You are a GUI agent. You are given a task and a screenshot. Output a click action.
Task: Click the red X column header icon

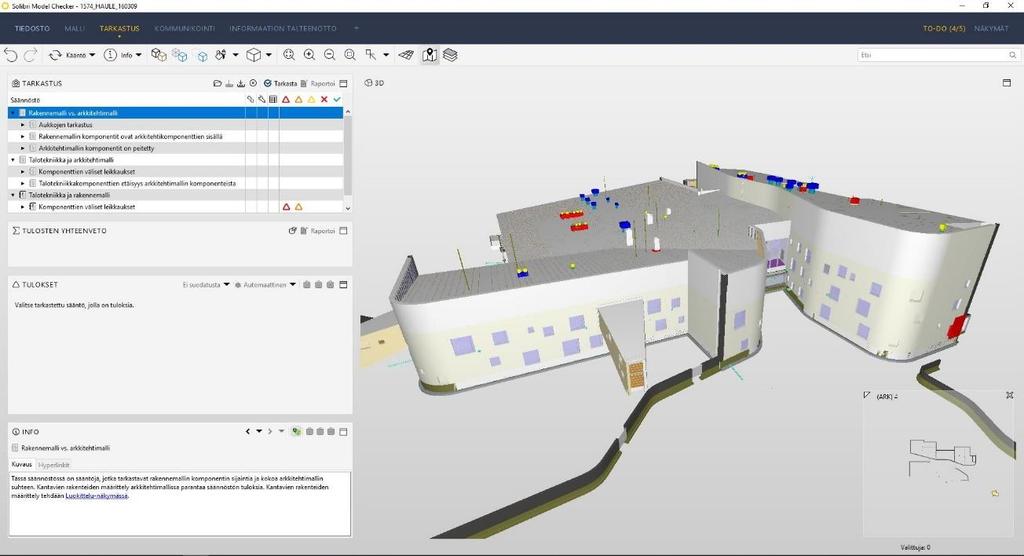[324, 99]
